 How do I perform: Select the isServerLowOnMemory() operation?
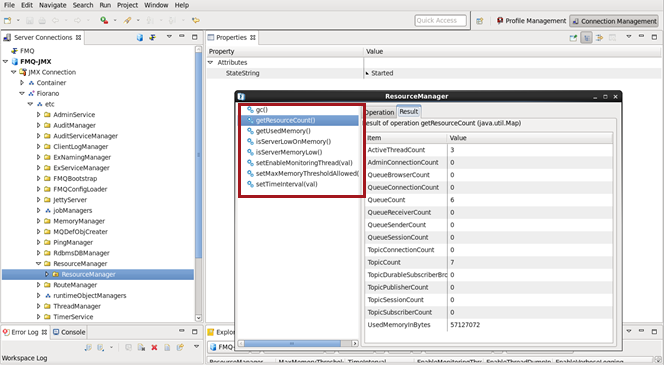[x=293, y=141]
